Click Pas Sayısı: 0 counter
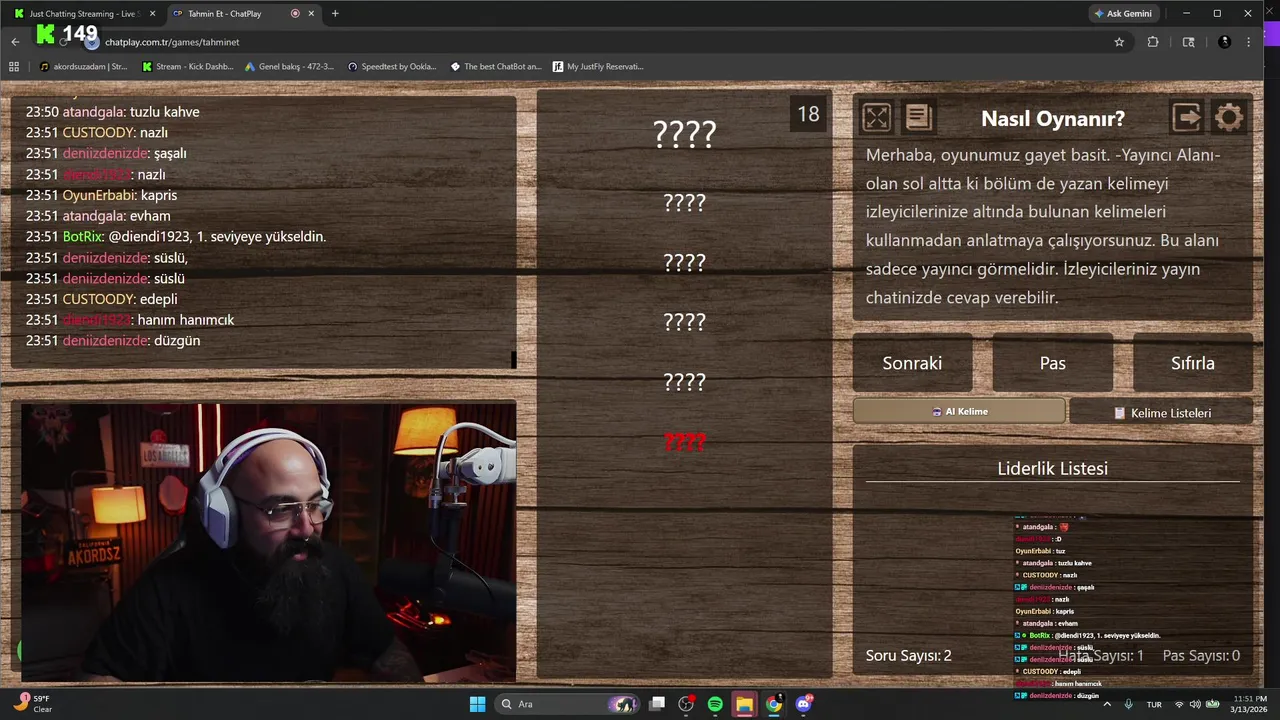The width and height of the screenshot is (1280, 720). [1201, 656]
